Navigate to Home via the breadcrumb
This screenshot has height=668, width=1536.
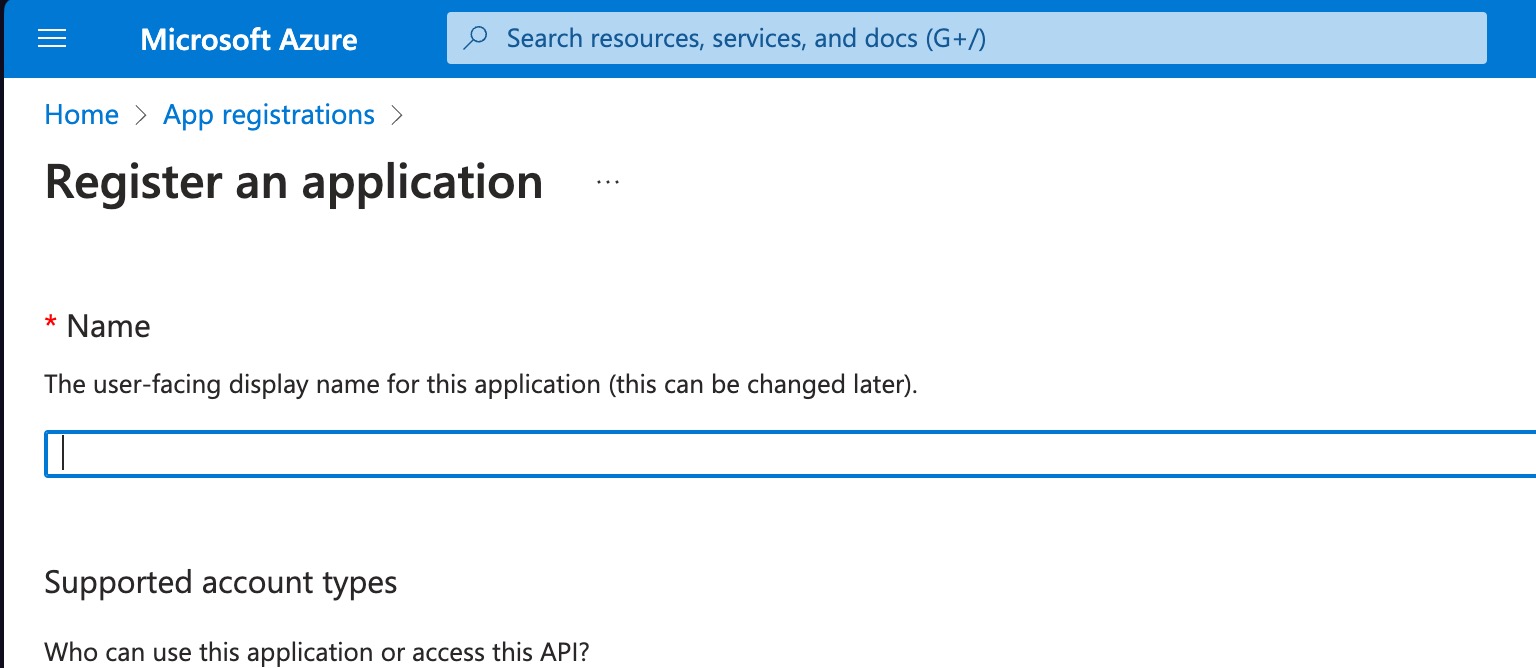(81, 114)
